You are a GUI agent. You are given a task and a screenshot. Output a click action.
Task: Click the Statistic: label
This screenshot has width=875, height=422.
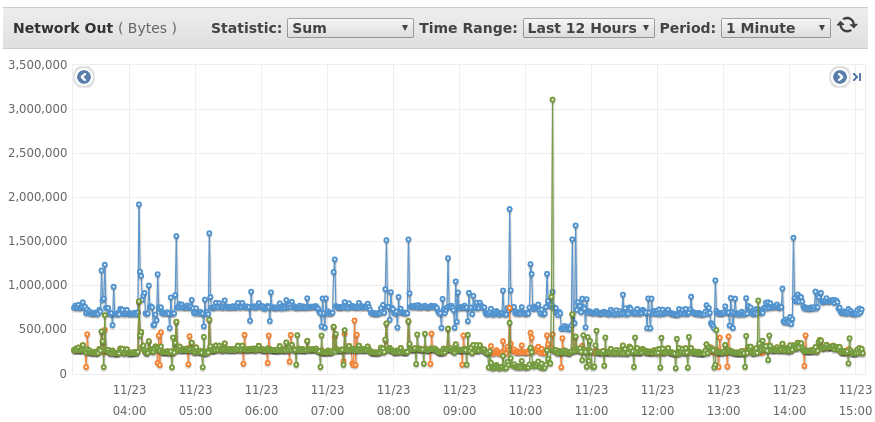247,28
